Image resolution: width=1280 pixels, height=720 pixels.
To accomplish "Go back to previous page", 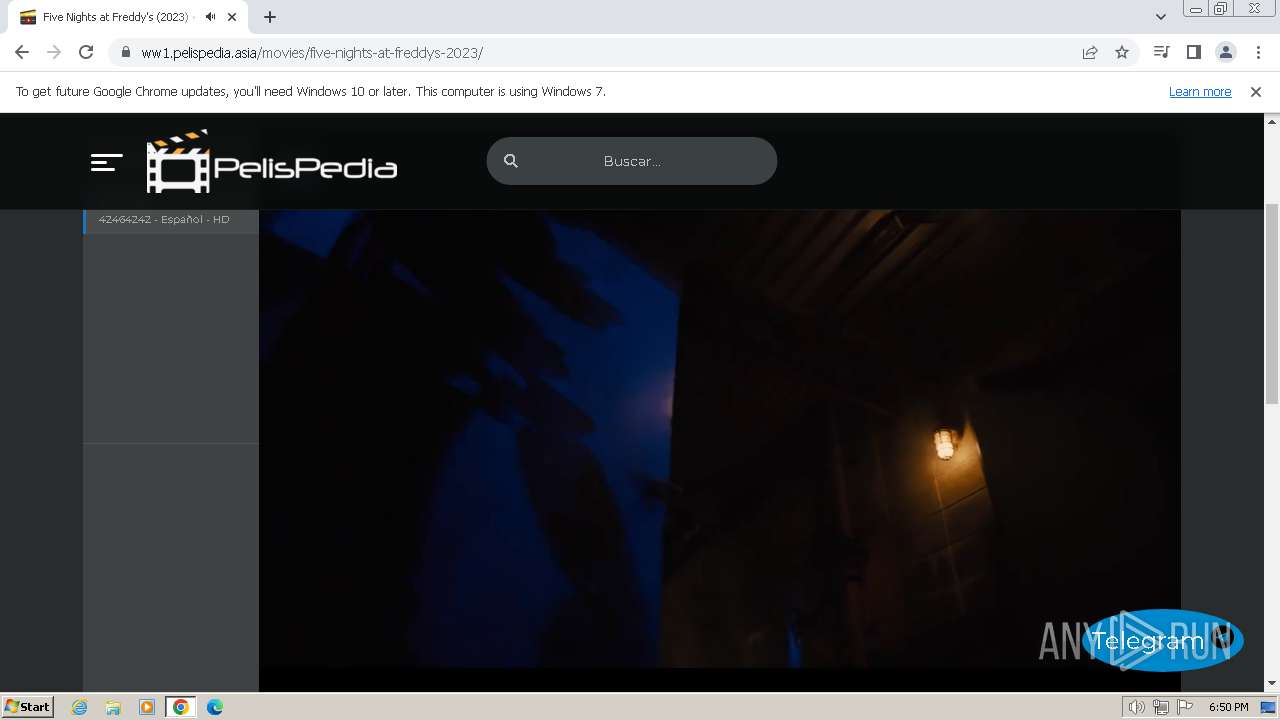I will pos(22,52).
